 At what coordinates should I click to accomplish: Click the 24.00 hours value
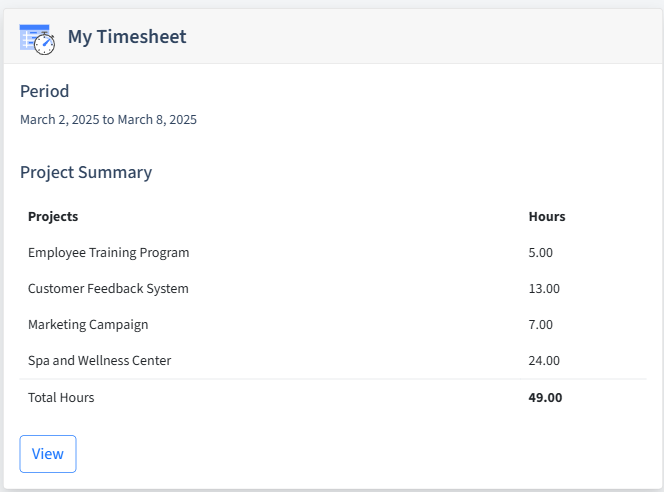pyautogui.click(x=544, y=361)
